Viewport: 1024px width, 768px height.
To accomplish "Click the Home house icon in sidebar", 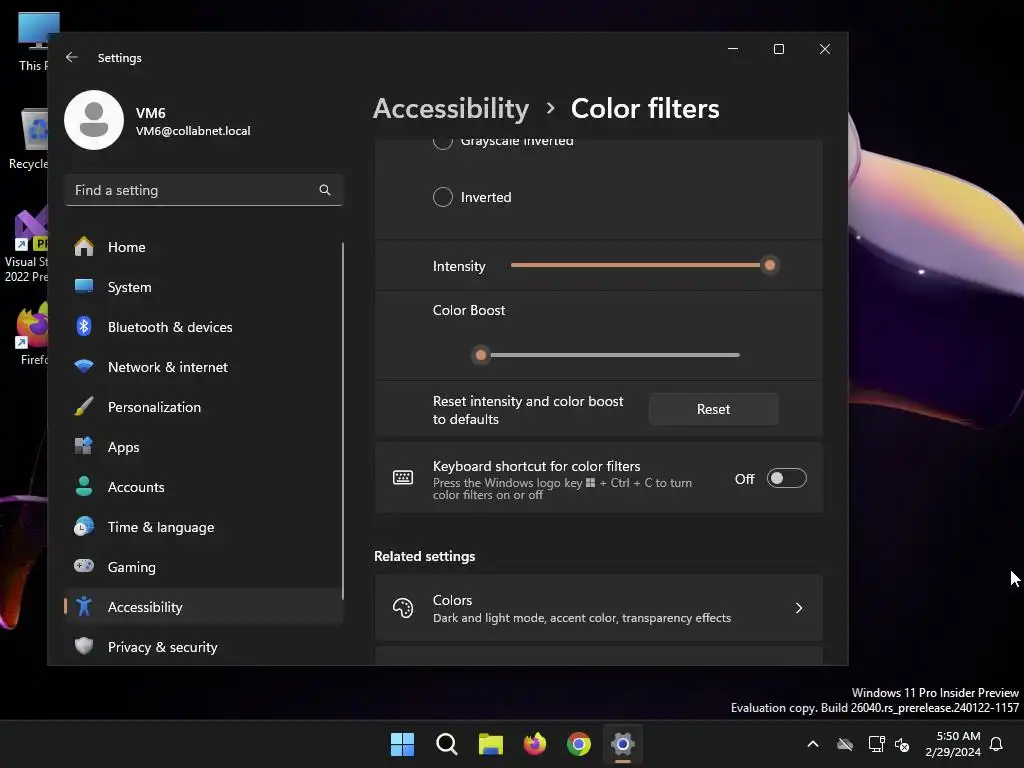I will coord(84,247).
